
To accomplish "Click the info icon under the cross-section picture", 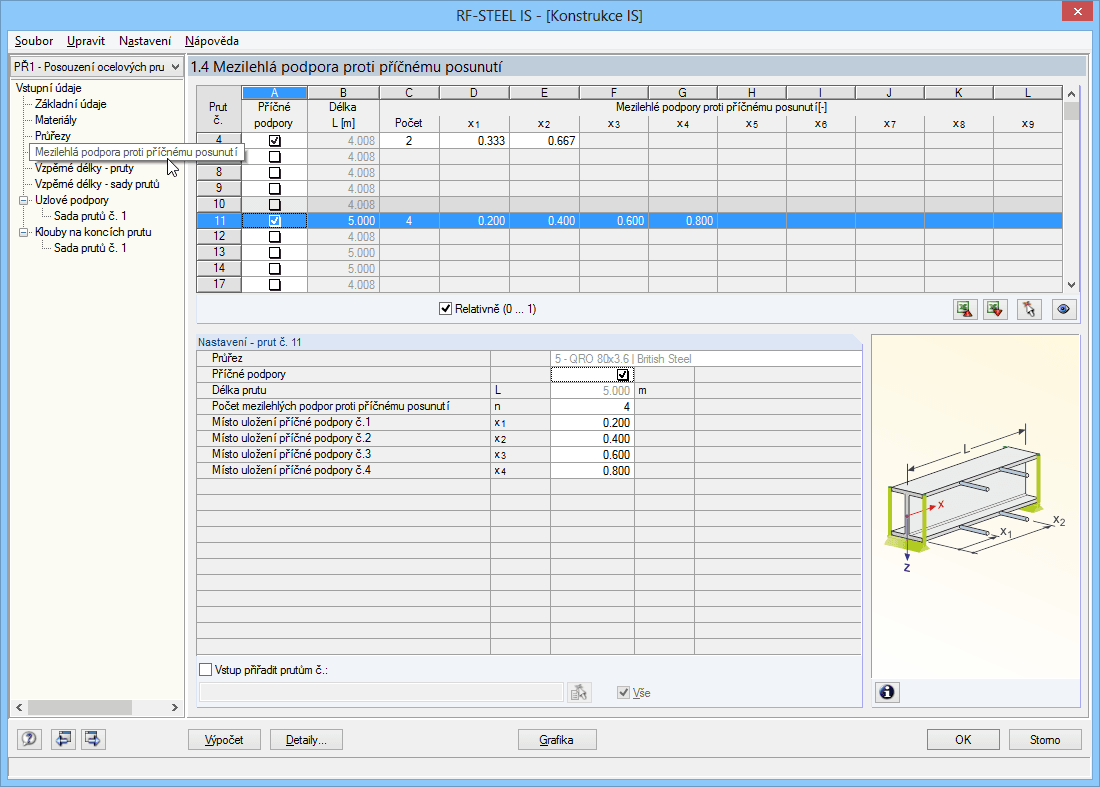I will pos(887,692).
